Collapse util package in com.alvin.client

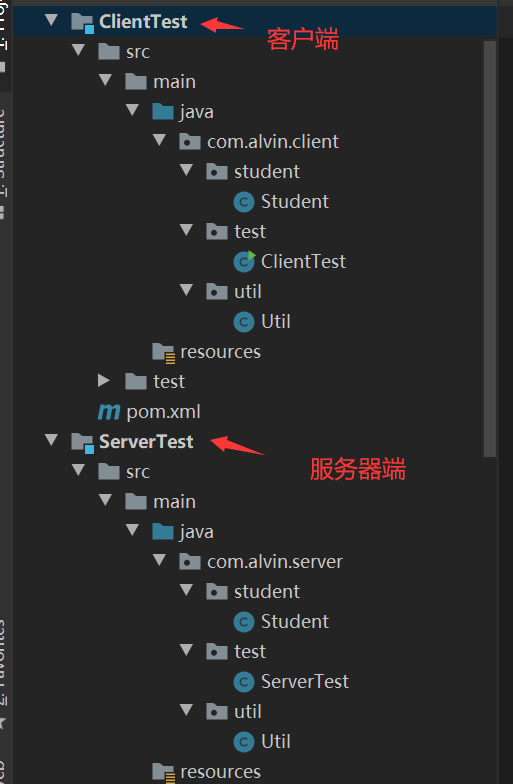[186, 290]
